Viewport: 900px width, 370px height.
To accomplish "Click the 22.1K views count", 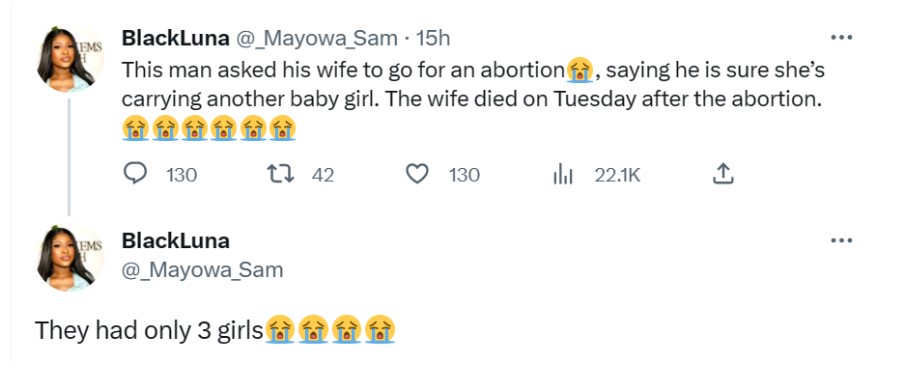I will pos(617,175).
